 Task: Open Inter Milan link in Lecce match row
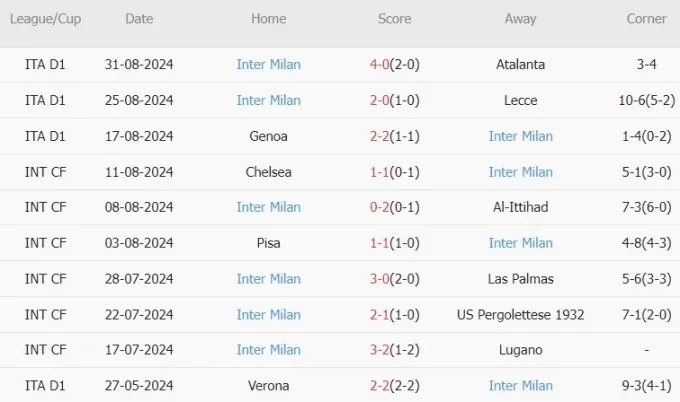(268, 101)
